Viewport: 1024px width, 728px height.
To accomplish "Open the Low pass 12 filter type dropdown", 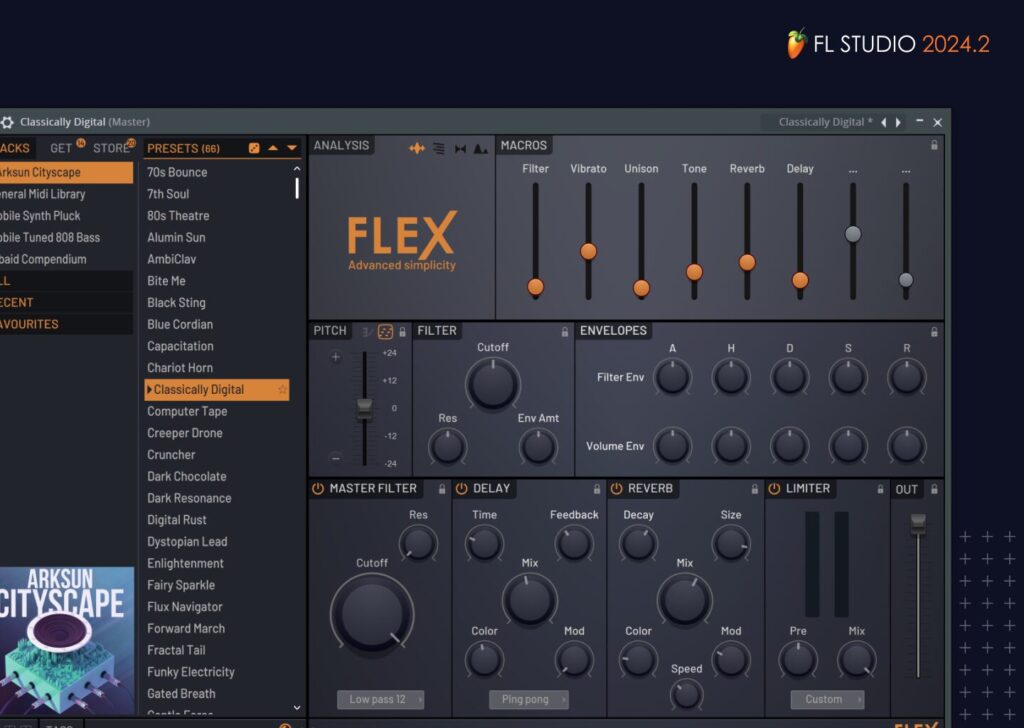I will pos(381,699).
